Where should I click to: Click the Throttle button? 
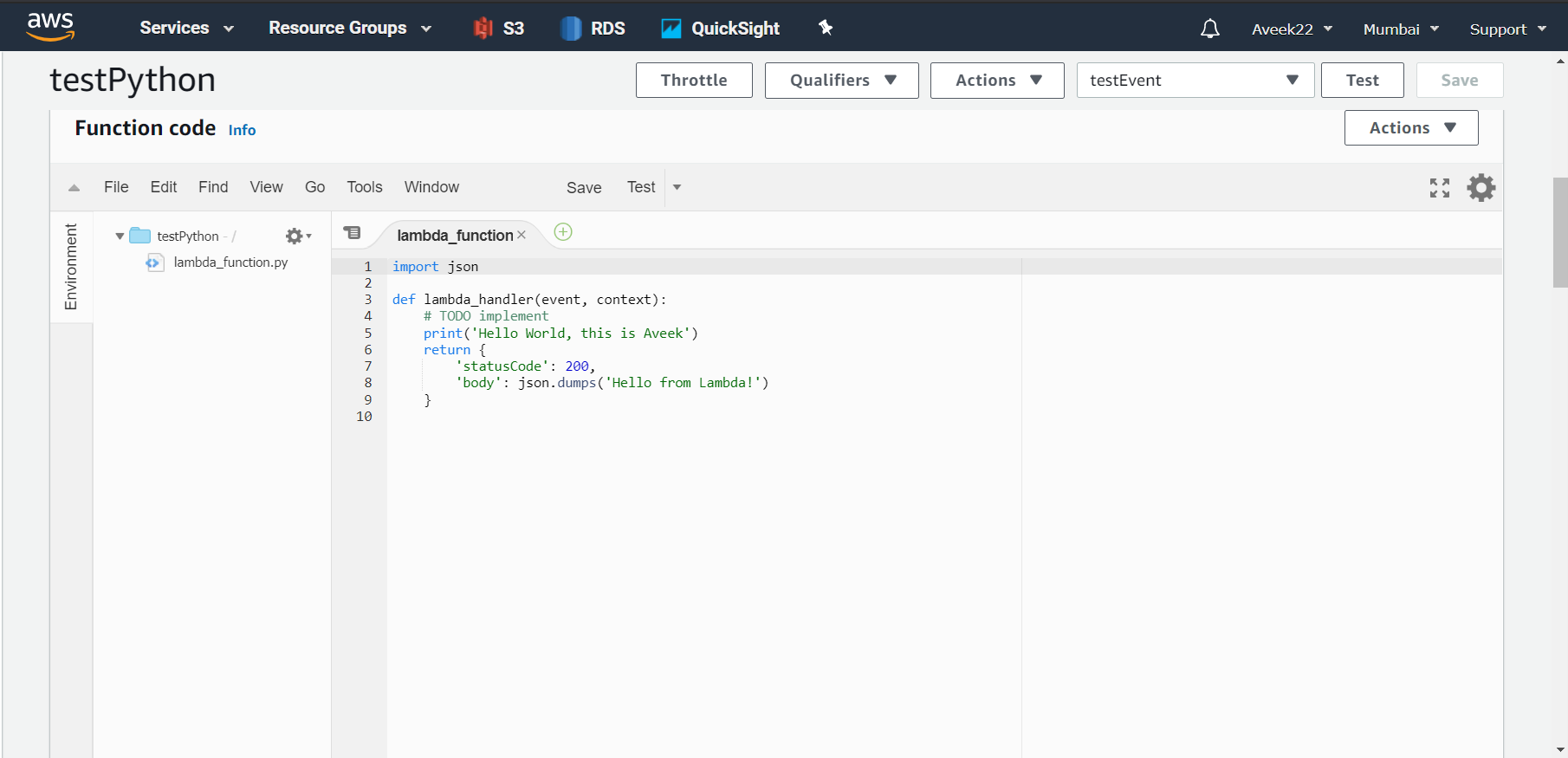tap(693, 81)
